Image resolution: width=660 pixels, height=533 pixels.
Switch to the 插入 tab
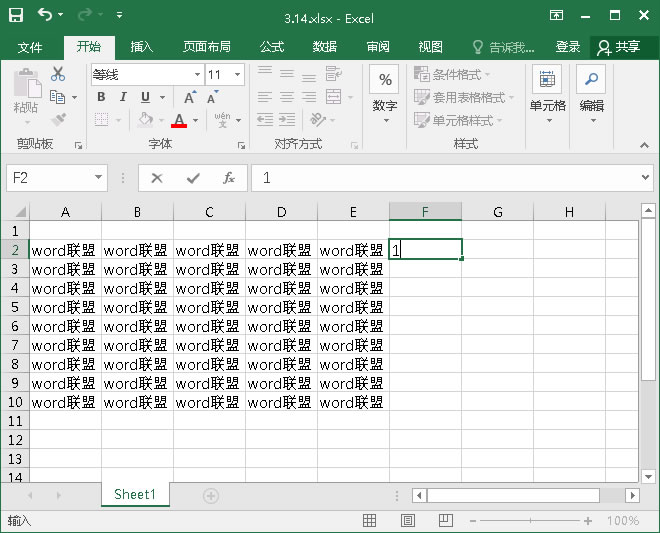pos(142,47)
